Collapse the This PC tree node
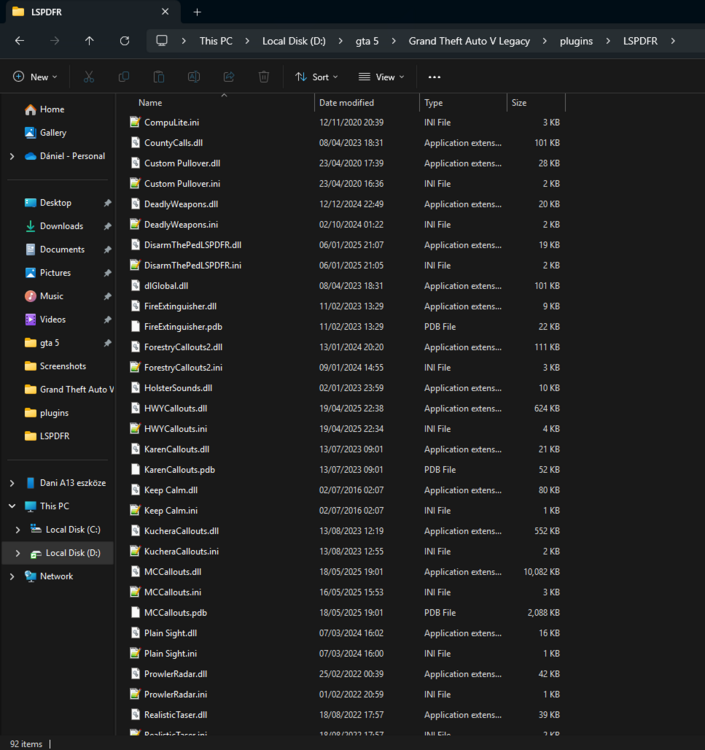 (12, 506)
